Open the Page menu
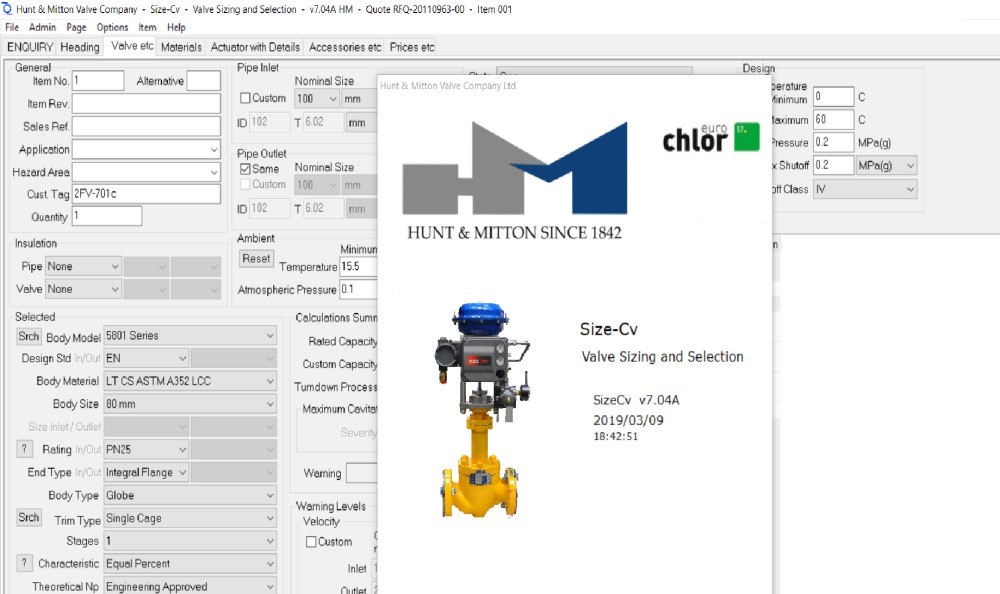 point(76,27)
